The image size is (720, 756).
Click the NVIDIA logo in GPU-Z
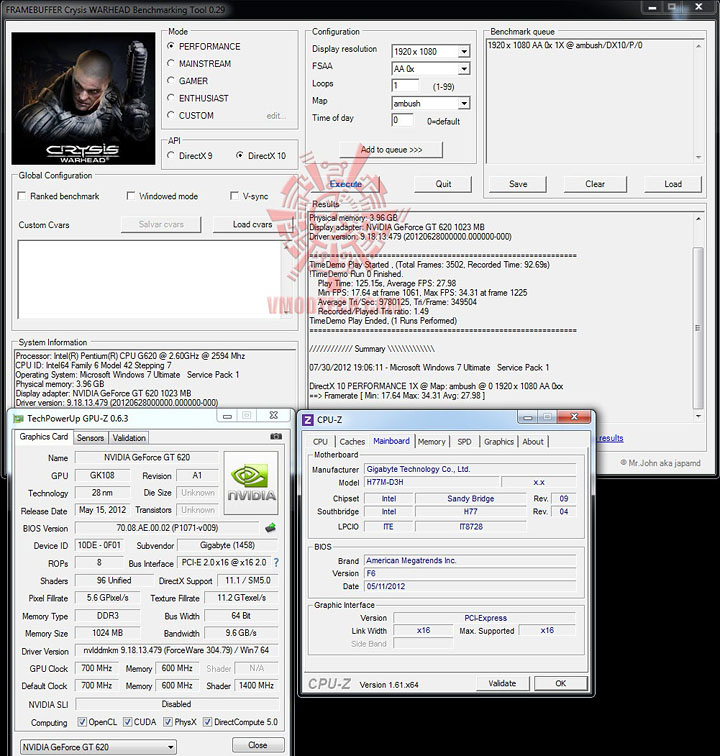251,484
